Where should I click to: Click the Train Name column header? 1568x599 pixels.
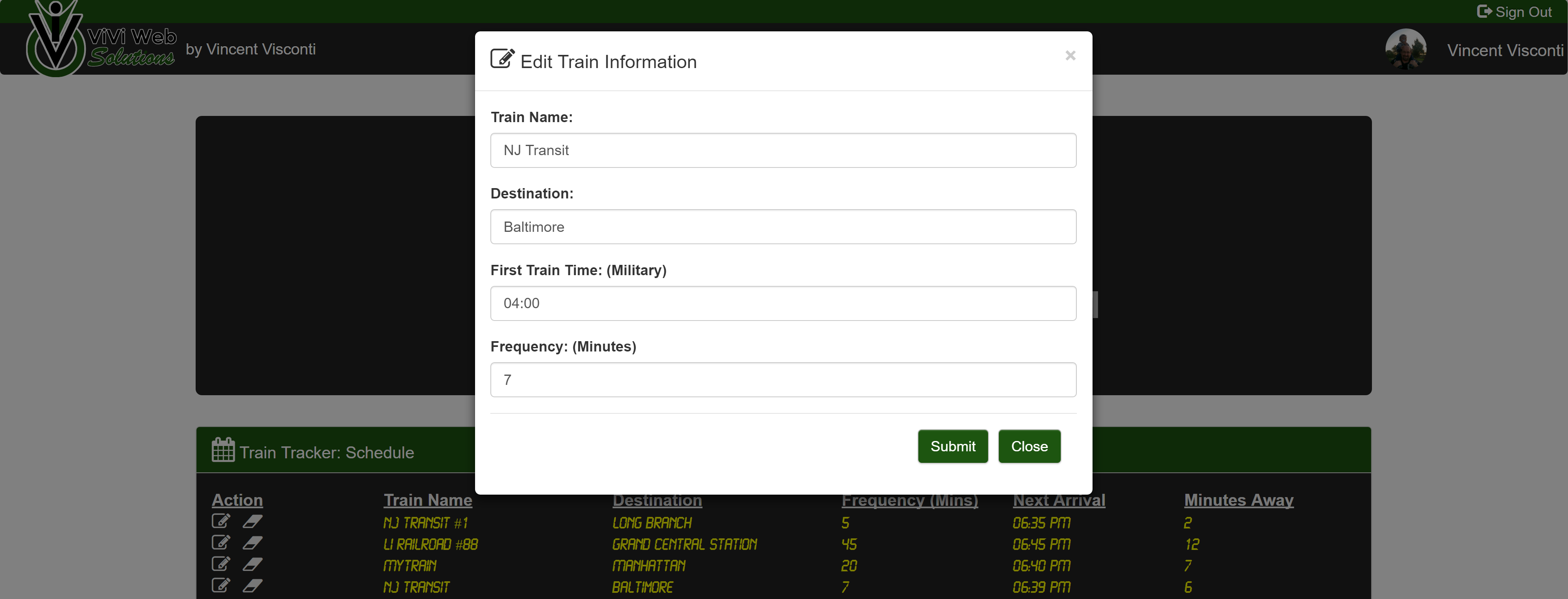[x=428, y=500]
